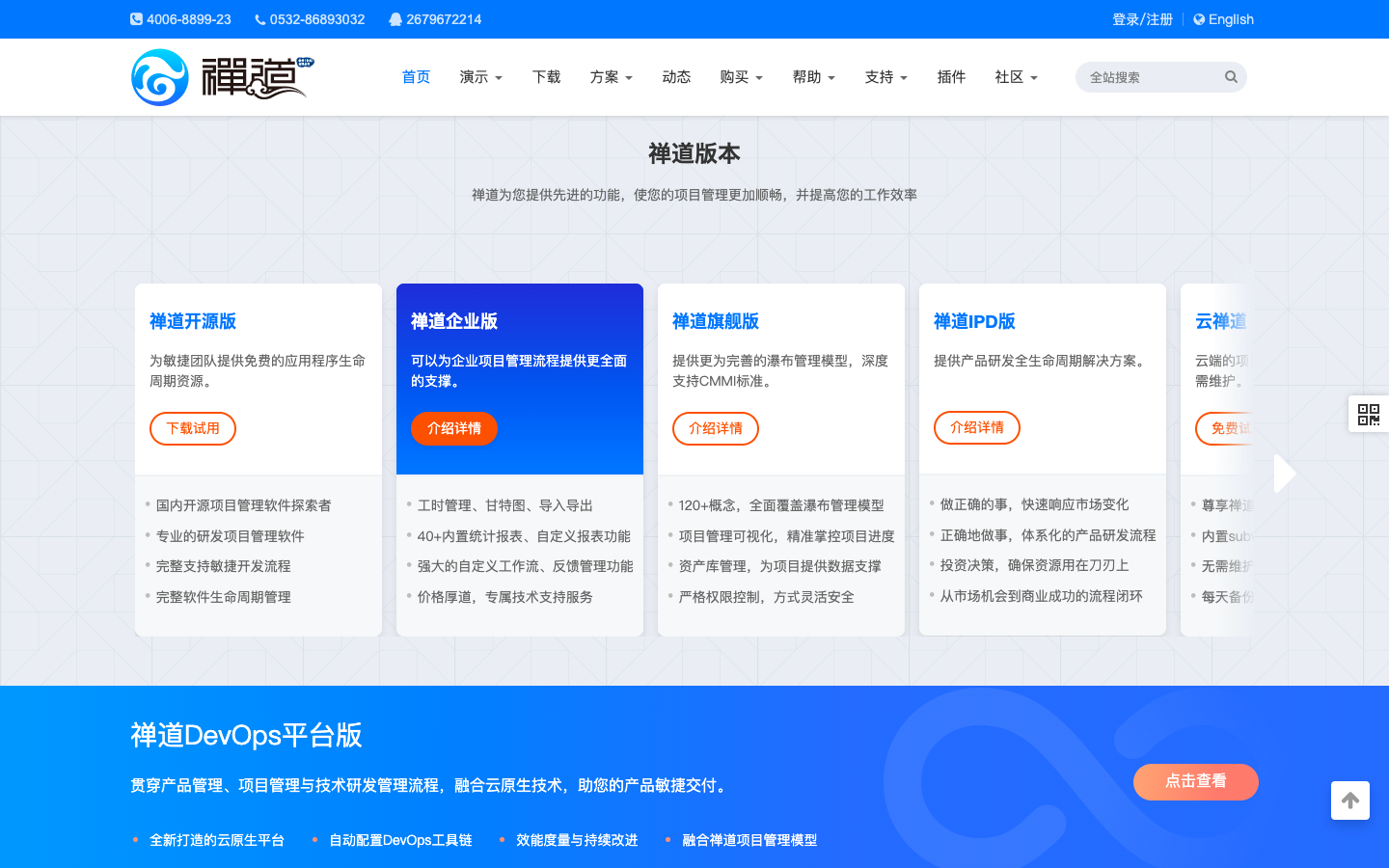Click the QR code icon on right edge
Viewport: 1389px width, 868px height.
(1368, 414)
